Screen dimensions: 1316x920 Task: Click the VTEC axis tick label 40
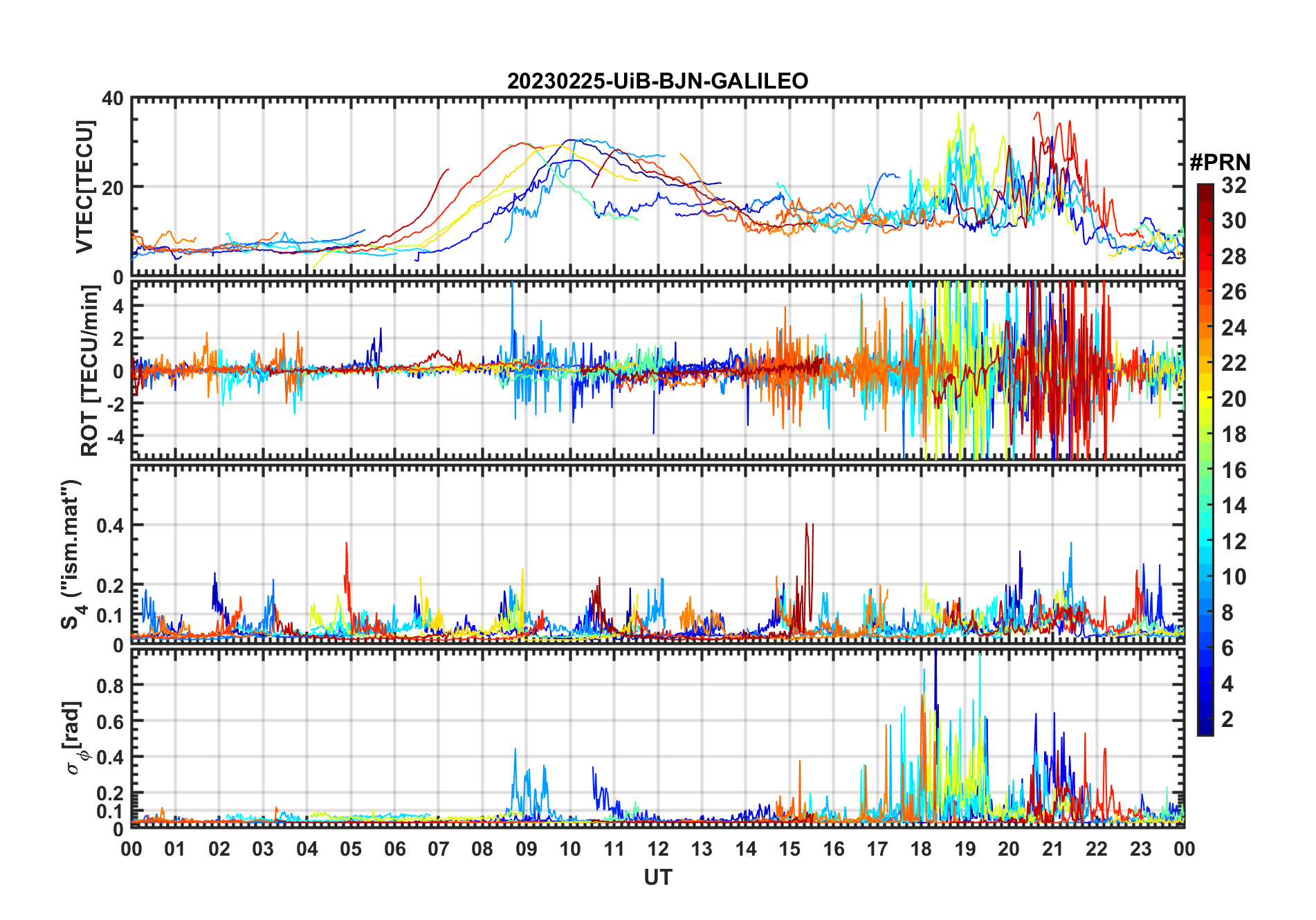pyautogui.click(x=113, y=98)
